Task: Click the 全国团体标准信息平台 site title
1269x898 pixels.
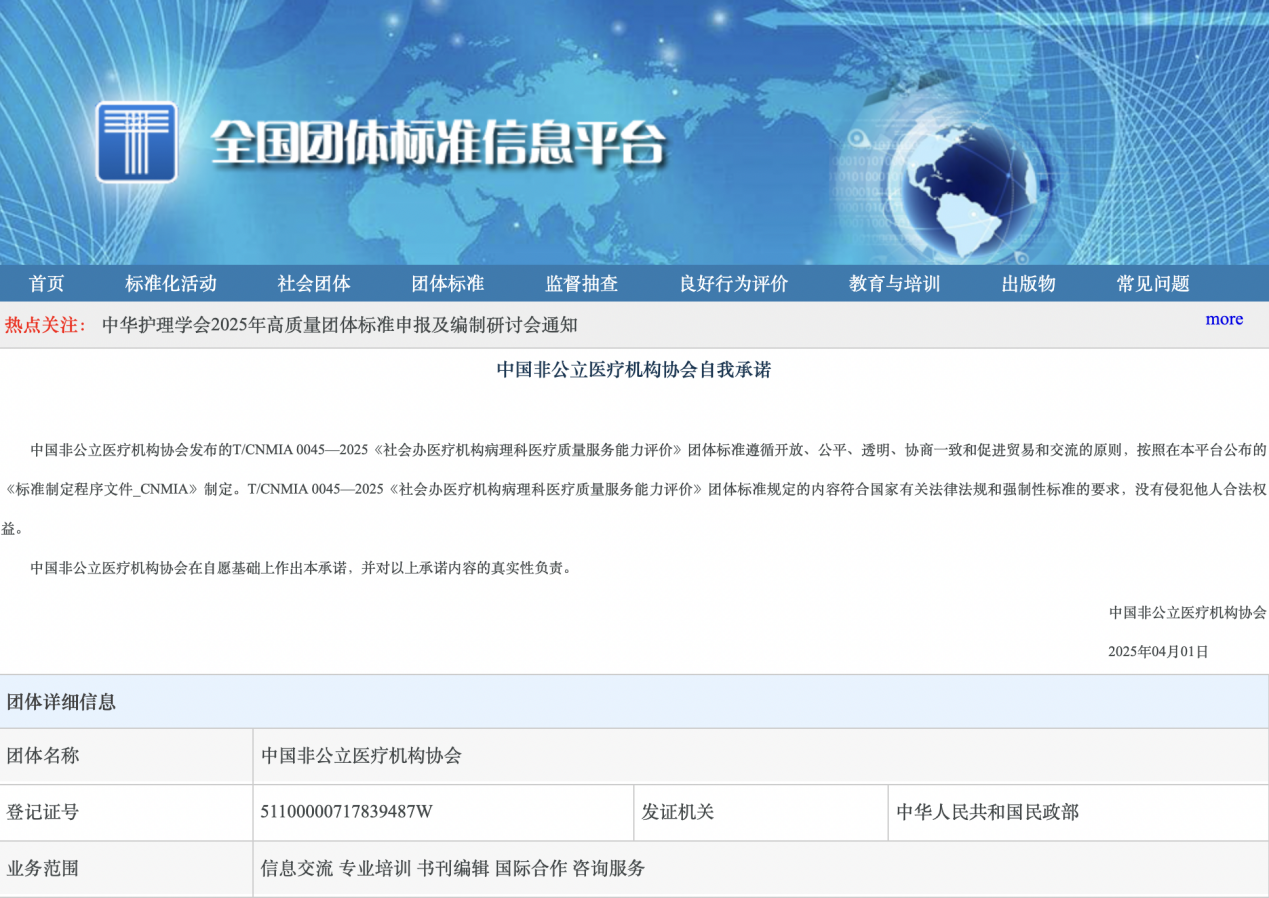Action: [x=437, y=146]
